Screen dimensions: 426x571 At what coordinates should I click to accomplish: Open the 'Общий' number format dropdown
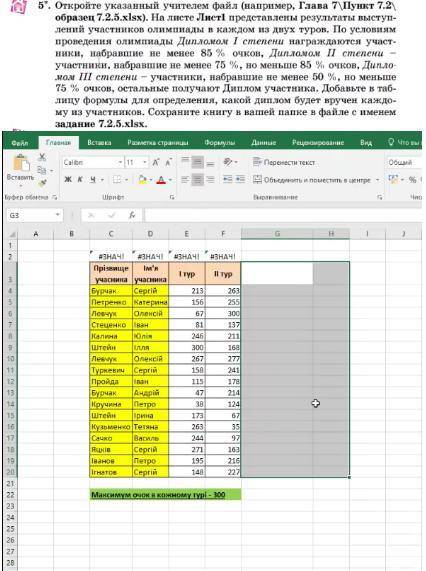[x=404, y=162]
